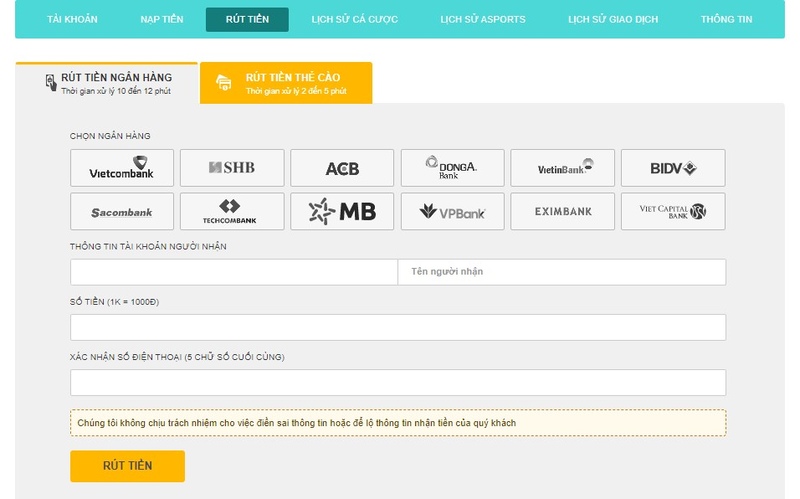
Task: Pick the ACB bank option
Action: click(x=342, y=168)
